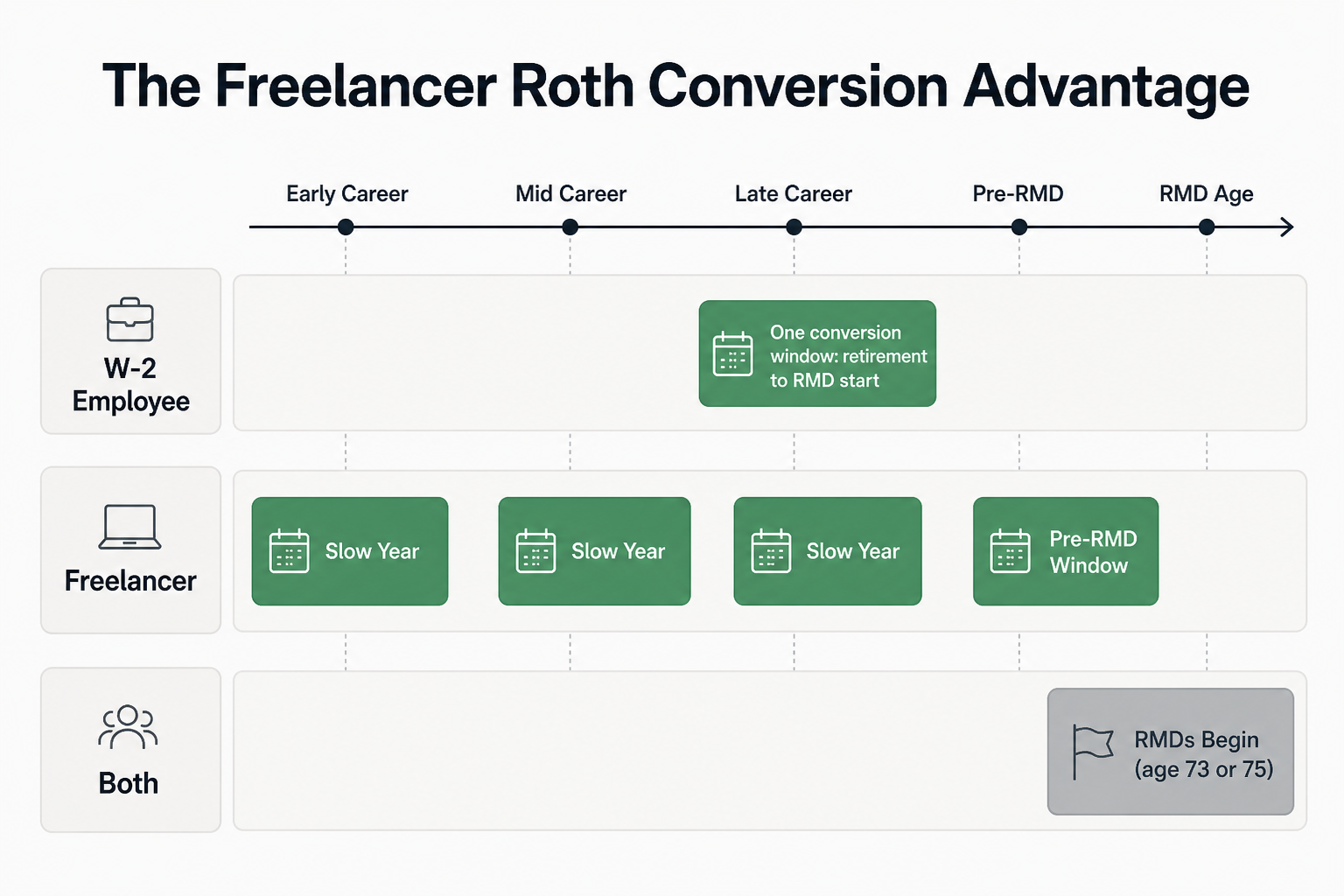Click the people icon above Both
Viewport: 1344px width, 896px height.
(128, 727)
